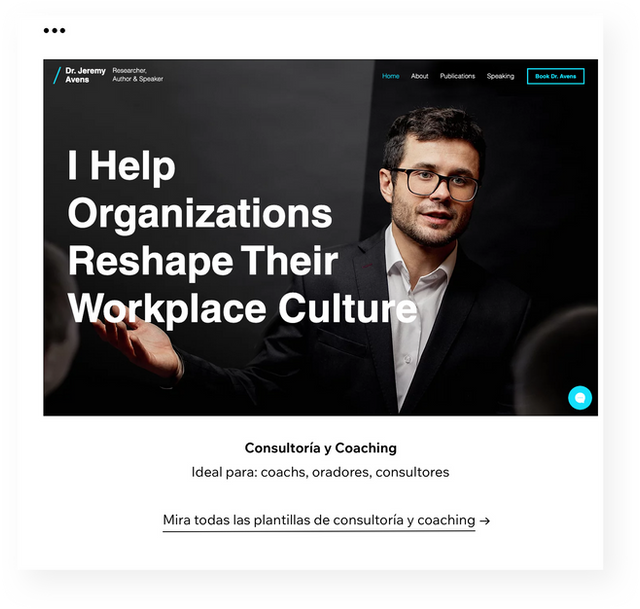The width and height of the screenshot is (640, 609).
Task: Click the Researcher, Author & Speaker tagline
Action: point(138,75)
